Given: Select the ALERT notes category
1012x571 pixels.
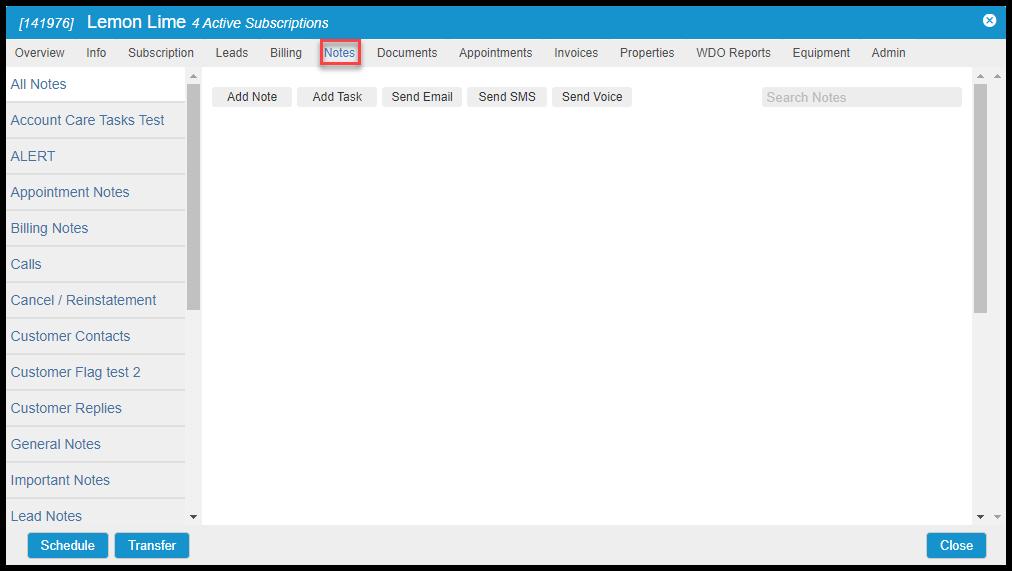Looking at the screenshot, I should [x=33, y=156].
